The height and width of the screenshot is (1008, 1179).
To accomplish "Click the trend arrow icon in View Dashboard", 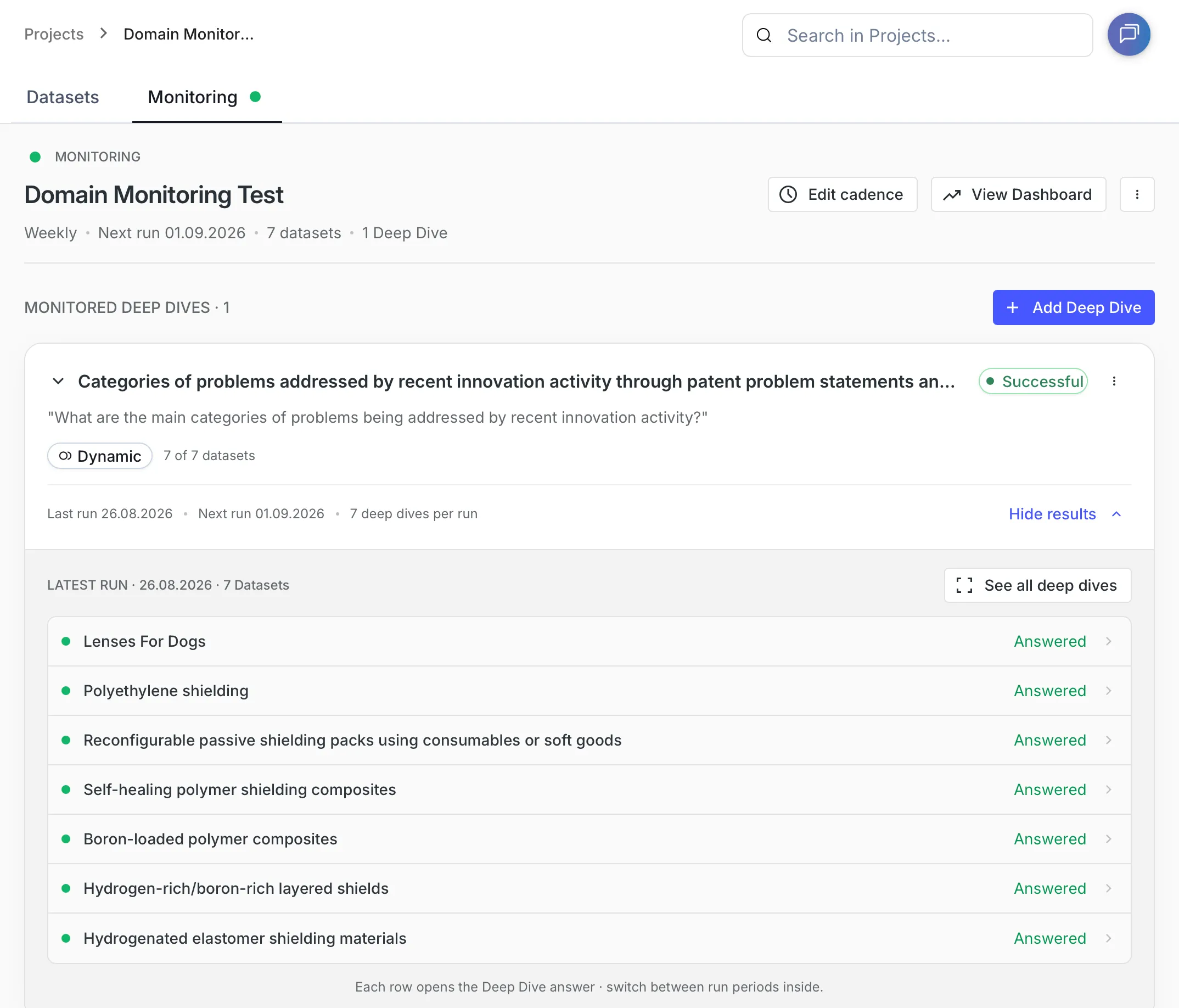I will [952, 195].
